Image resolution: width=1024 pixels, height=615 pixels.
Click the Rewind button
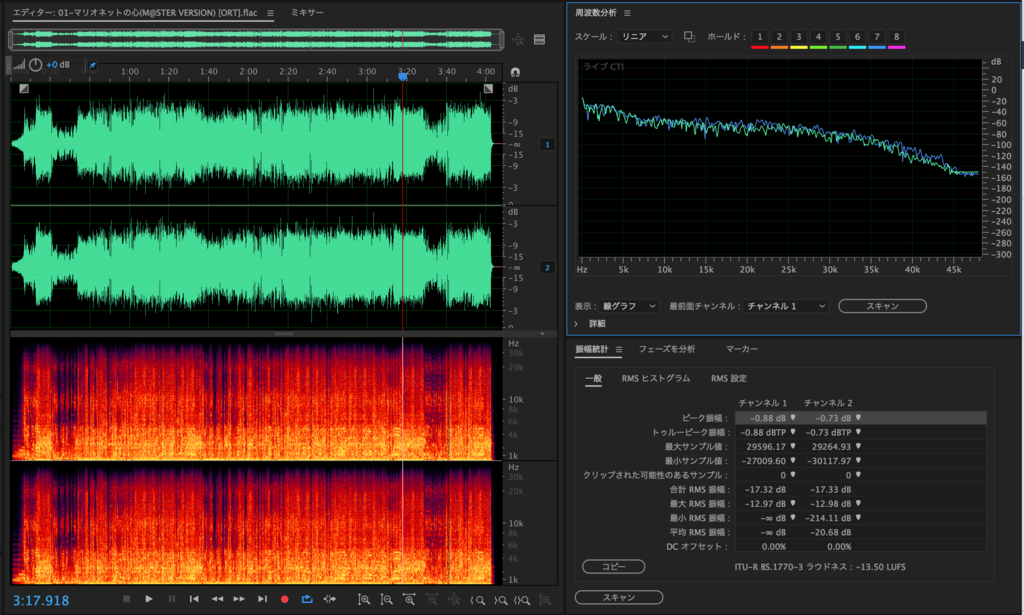pyautogui.click(x=217, y=599)
